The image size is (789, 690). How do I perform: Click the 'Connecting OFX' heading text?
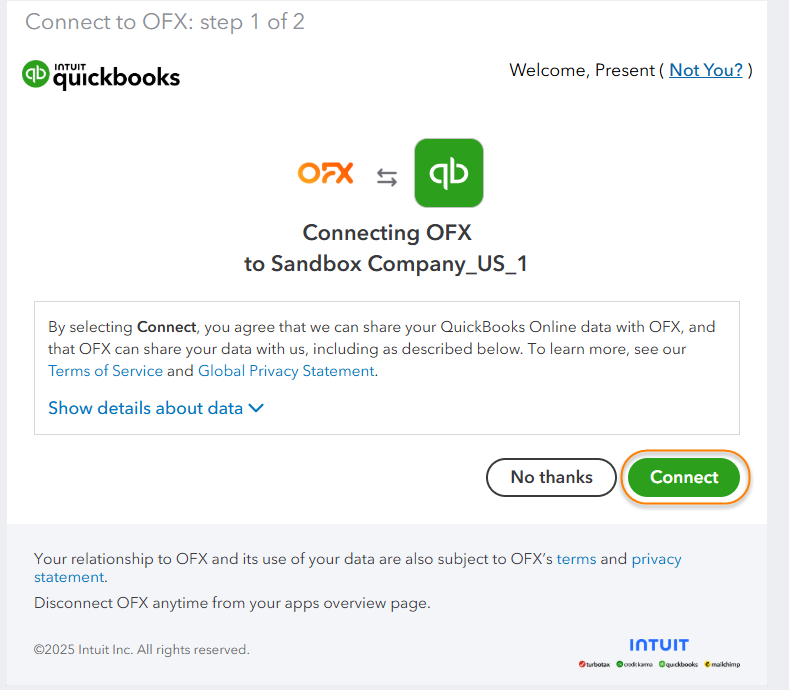click(x=387, y=233)
